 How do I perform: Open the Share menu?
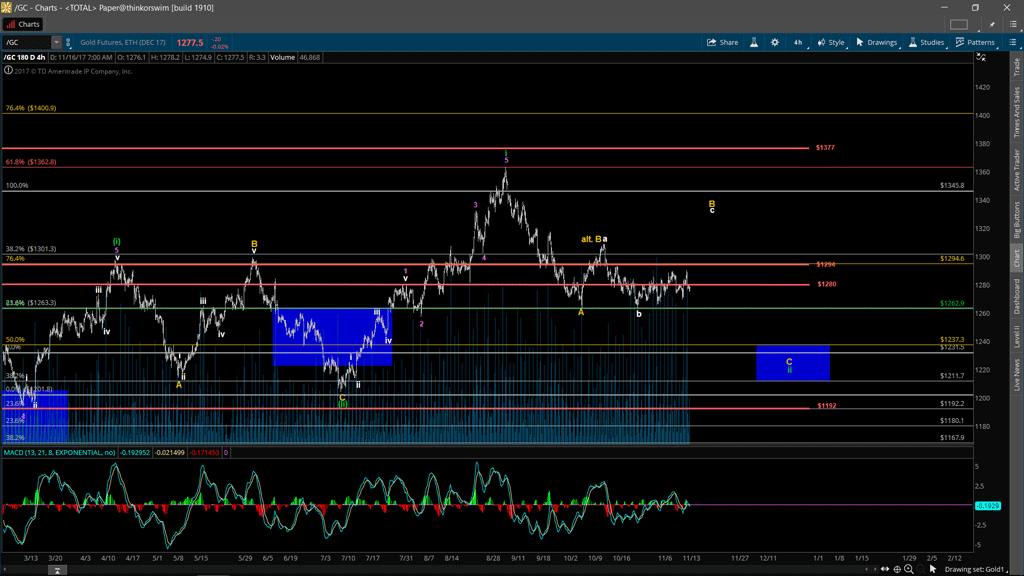coord(722,43)
